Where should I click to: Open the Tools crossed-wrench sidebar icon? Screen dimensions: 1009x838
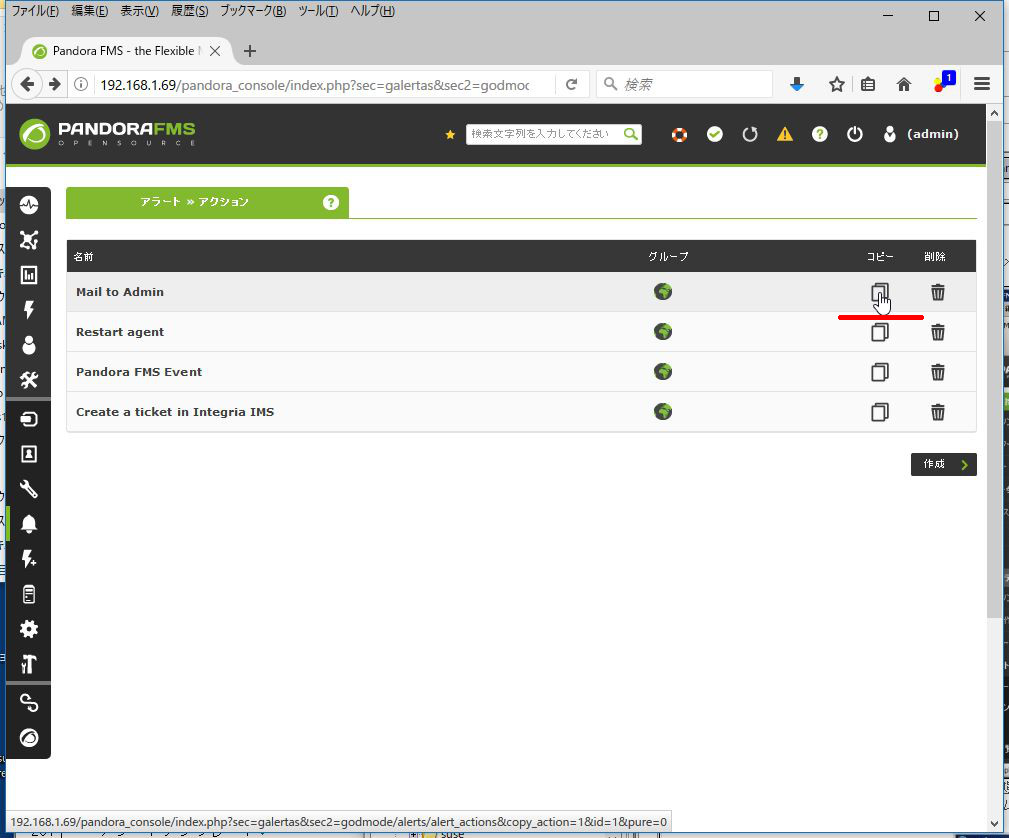[29, 380]
